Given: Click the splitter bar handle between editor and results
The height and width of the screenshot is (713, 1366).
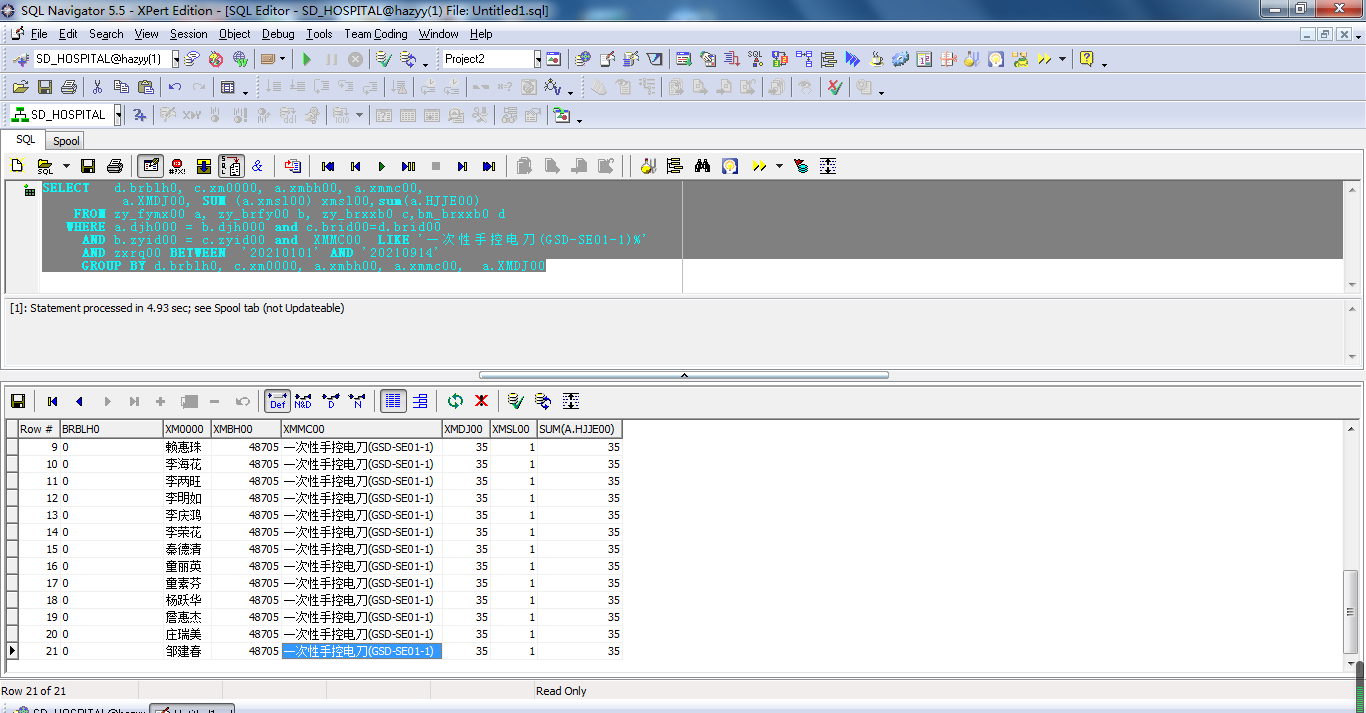Looking at the screenshot, I should [684, 376].
